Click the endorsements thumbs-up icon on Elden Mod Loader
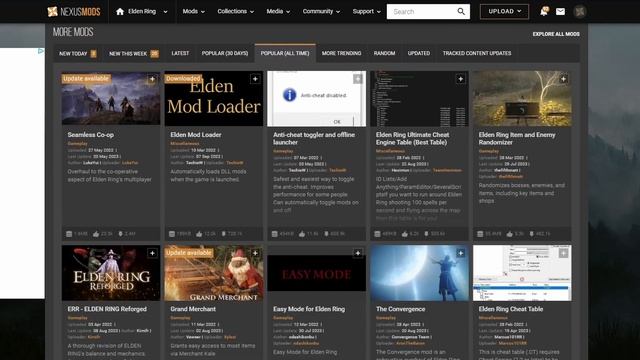This screenshot has width=640, height=360. pyautogui.click(x=199, y=234)
